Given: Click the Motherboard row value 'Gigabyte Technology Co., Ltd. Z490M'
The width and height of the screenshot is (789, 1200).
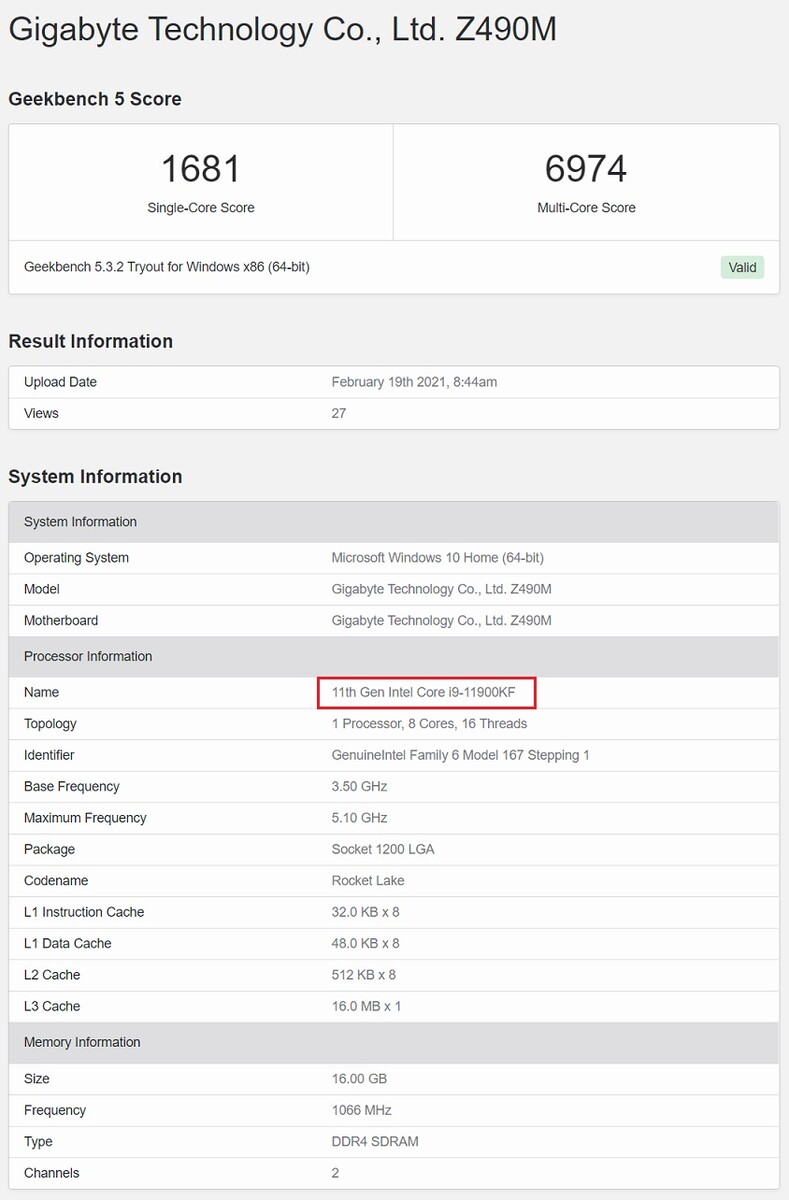Looking at the screenshot, I should click(x=442, y=620).
